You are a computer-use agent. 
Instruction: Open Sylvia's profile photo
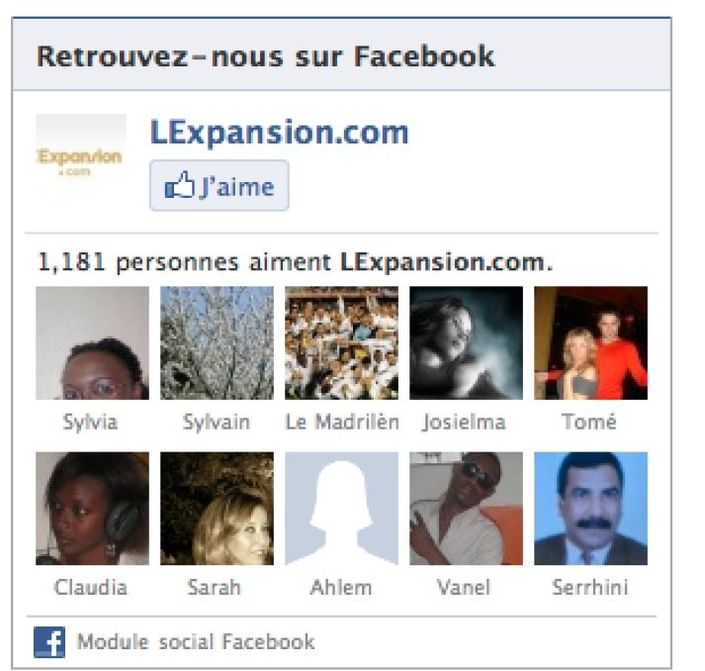tap(92, 343)
